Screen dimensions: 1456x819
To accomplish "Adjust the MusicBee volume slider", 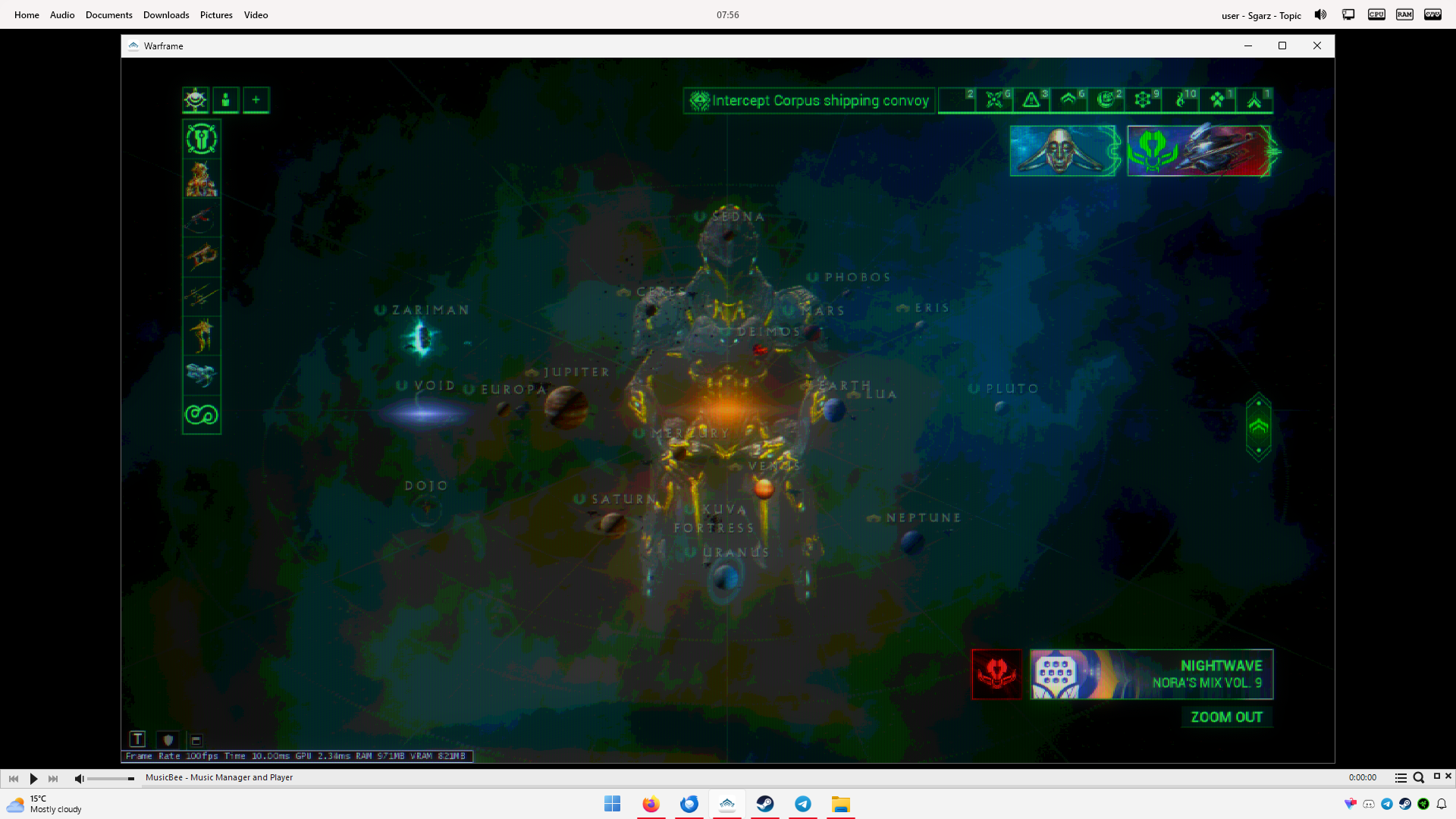I will pos(111,779).
